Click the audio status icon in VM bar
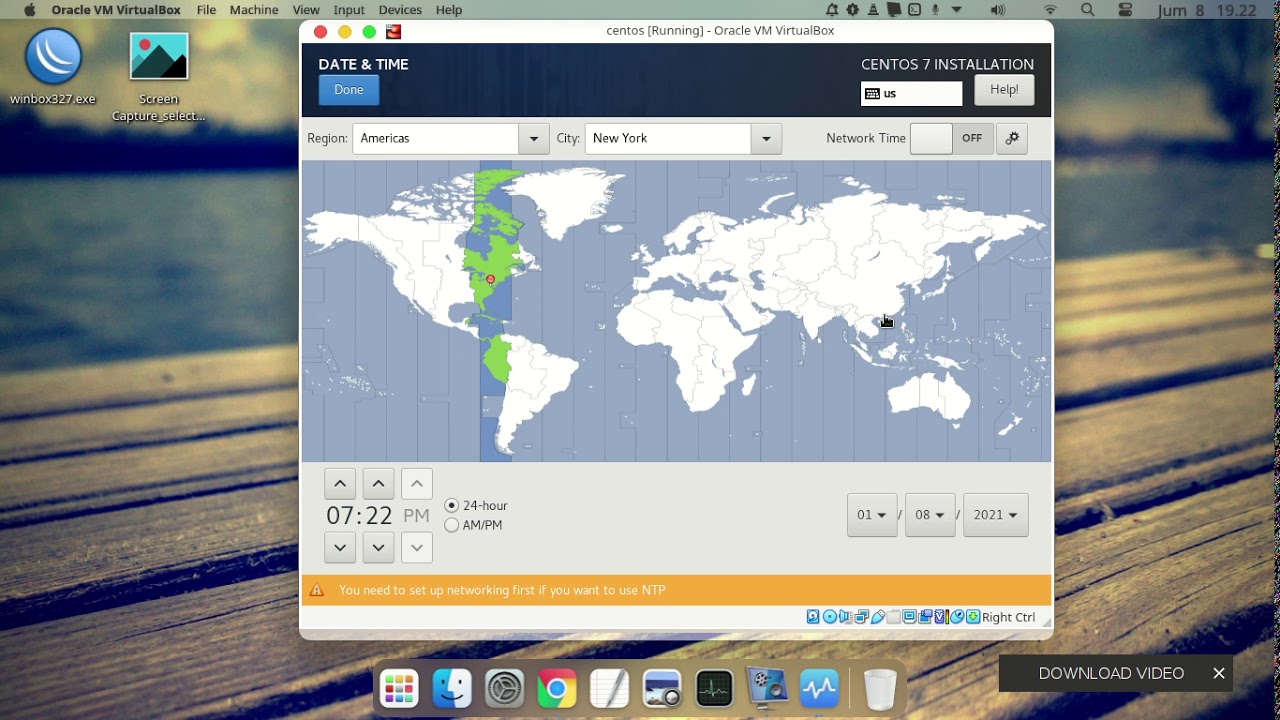Image resolution: width=1280 pixels, height=720 pixels. click(x=846, y=617)
